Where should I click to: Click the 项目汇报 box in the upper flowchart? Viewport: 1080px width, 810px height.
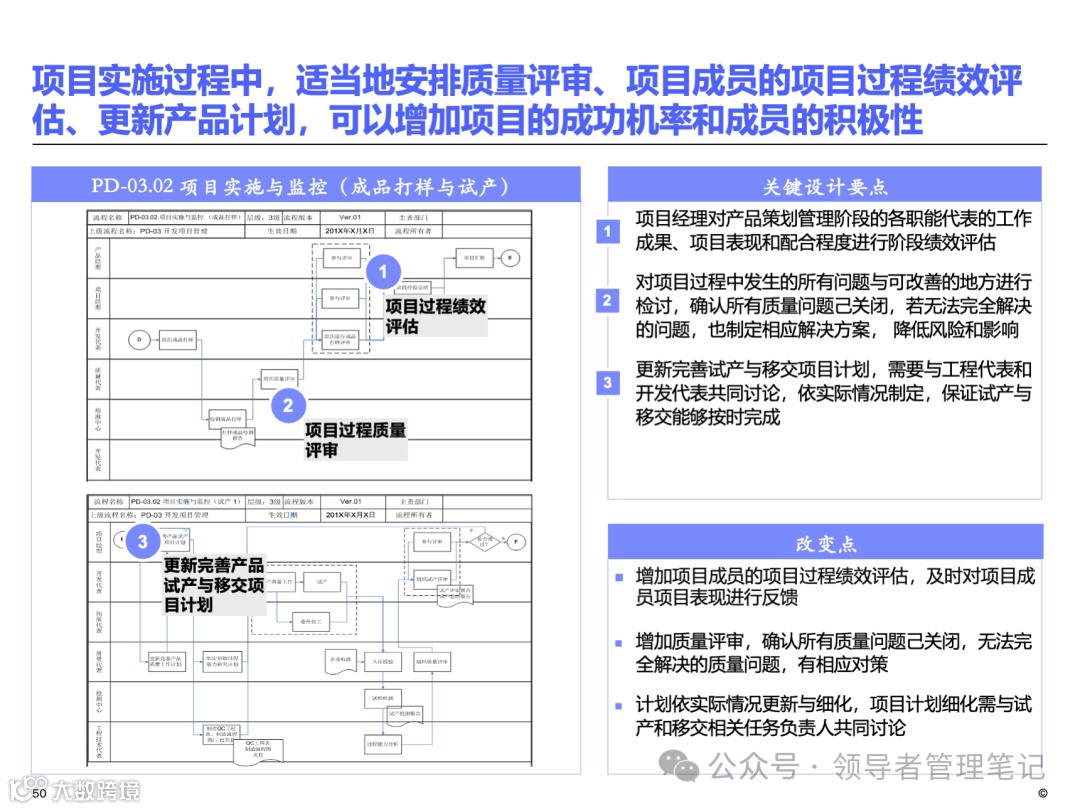472,258
